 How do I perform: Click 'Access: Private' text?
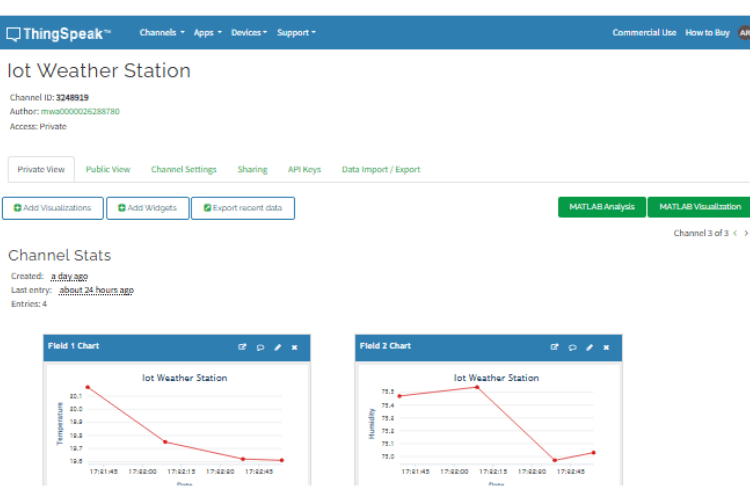click(38, 126)
